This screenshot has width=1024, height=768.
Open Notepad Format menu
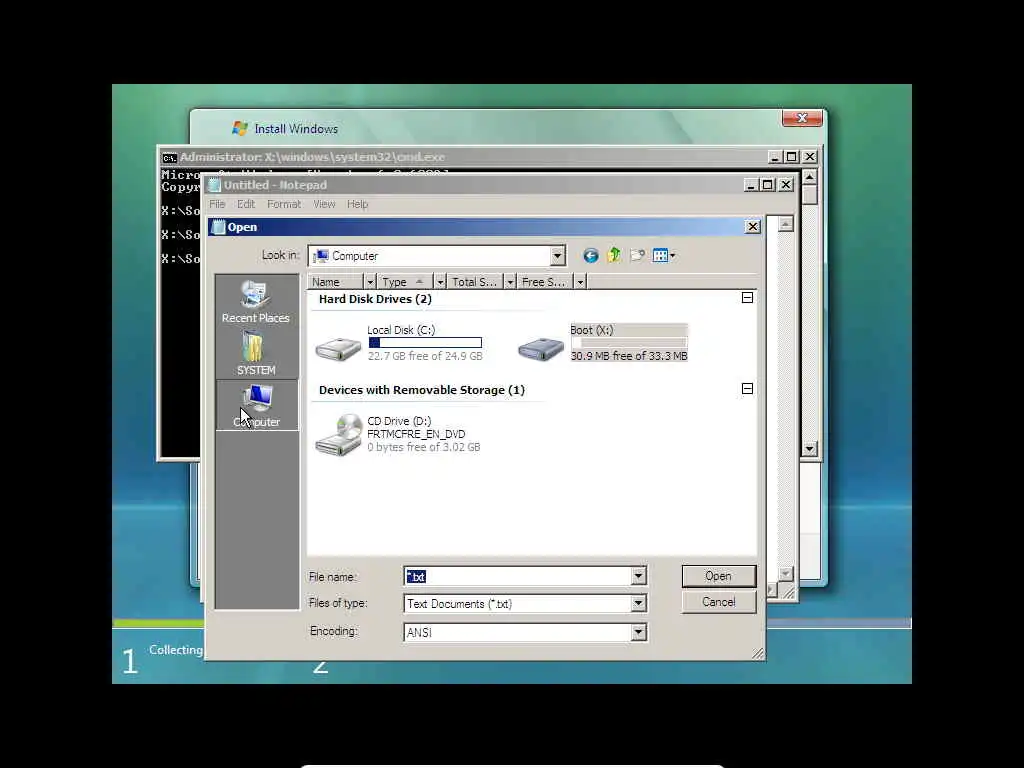(x=284, y=204)
